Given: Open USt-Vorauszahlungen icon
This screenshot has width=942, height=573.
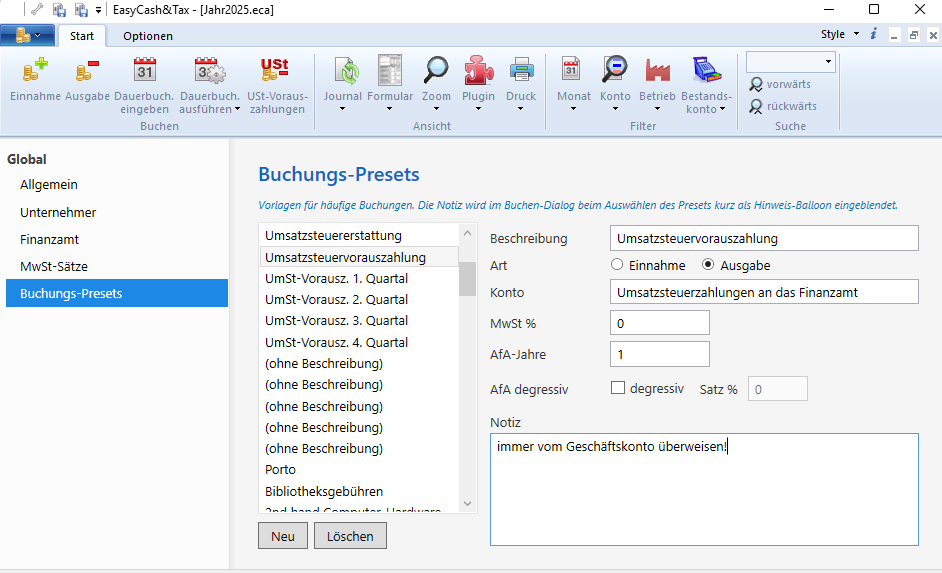Looking at the screenshot, I should 275,70.
